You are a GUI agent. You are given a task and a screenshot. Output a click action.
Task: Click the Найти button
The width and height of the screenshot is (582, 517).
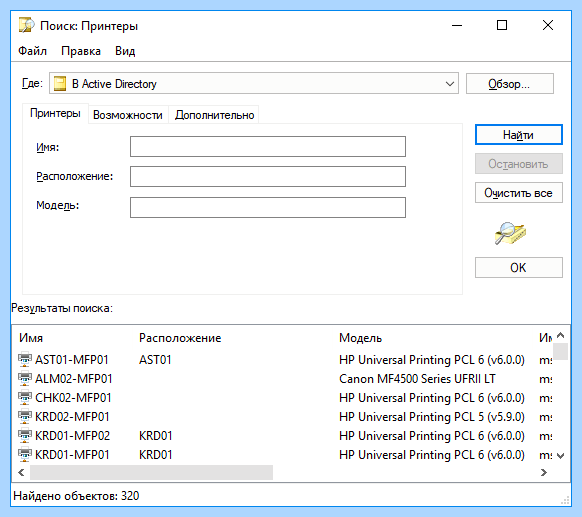click(x=519, y=135)
